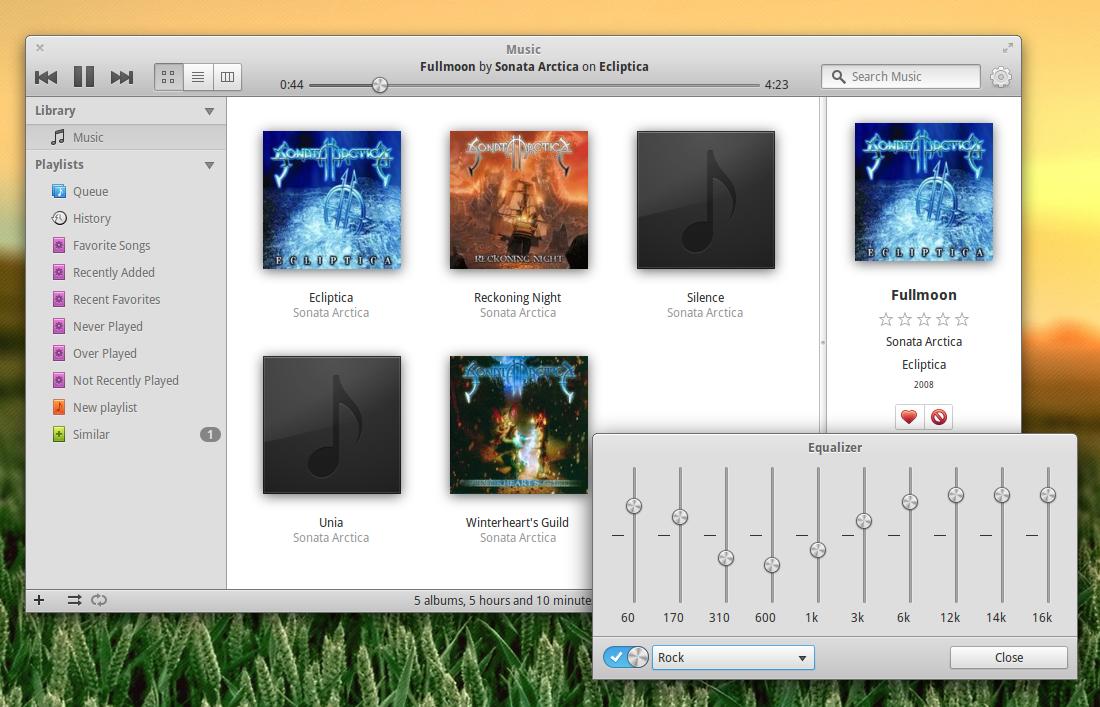The width and height of the screenshot is (1100, 707).
Task: Rate Fullmoon one star
Action: click(886, 320)
